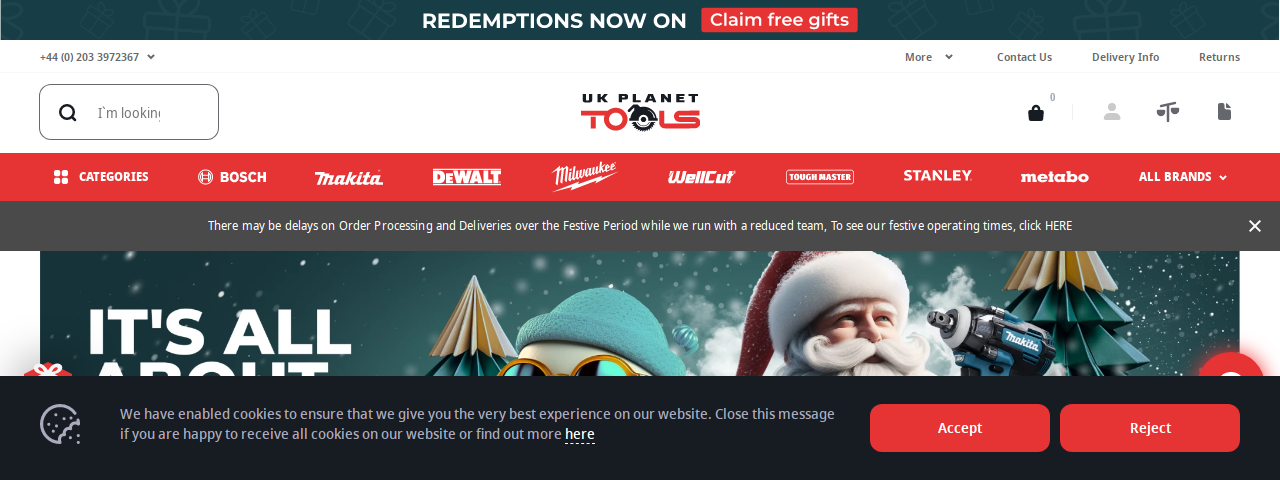Click the search magnifier icon

pyautogui.click(x=68, y=113)
